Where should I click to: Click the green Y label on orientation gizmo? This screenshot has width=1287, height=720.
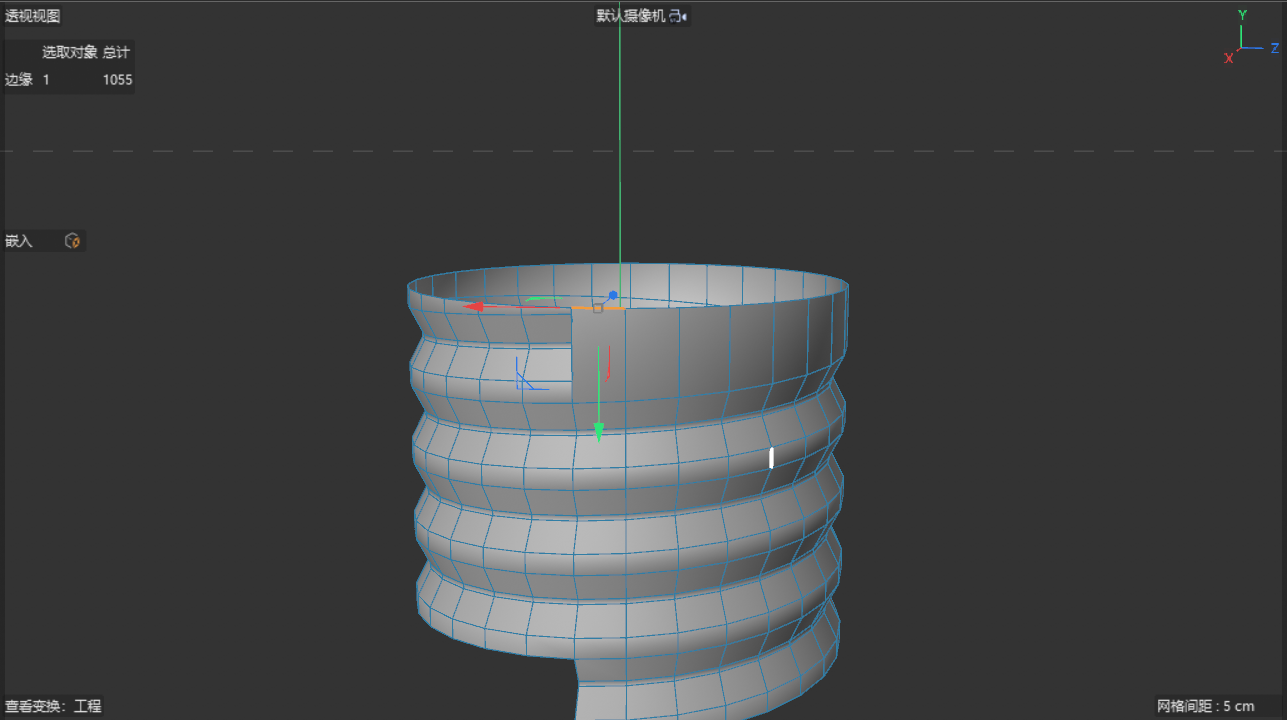1242,15
